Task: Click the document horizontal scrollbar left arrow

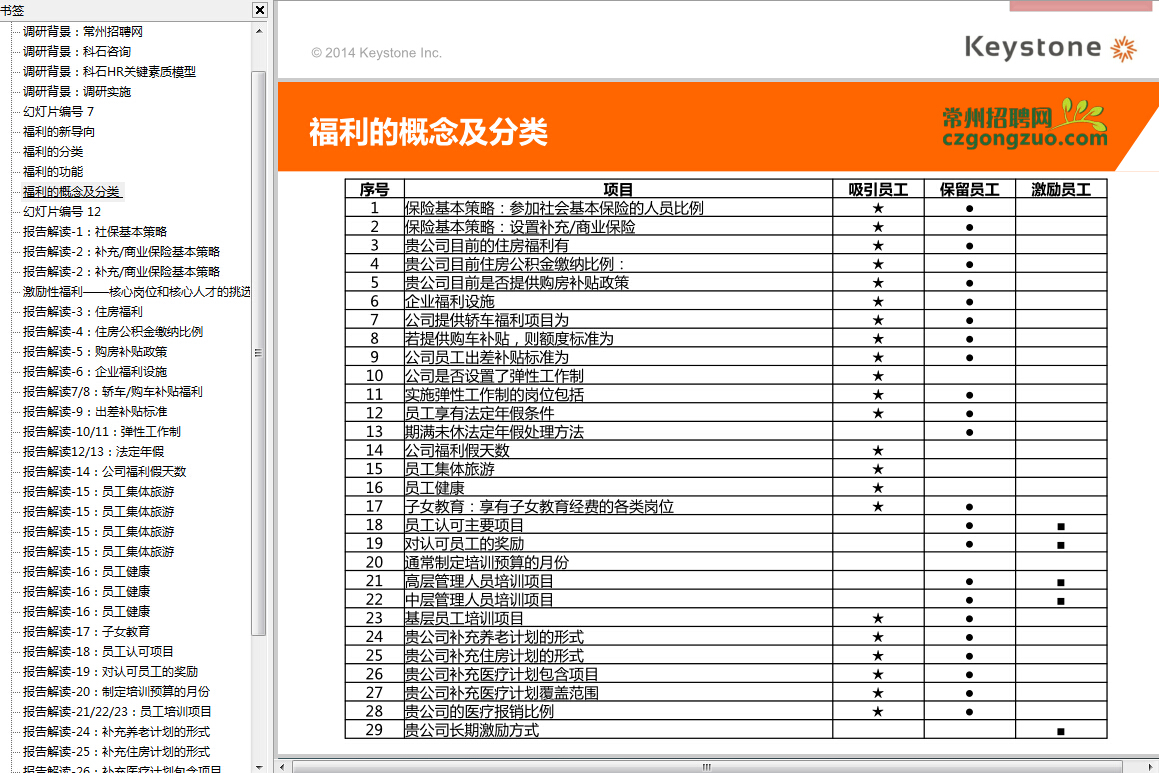Action: [x=282, y=767]
